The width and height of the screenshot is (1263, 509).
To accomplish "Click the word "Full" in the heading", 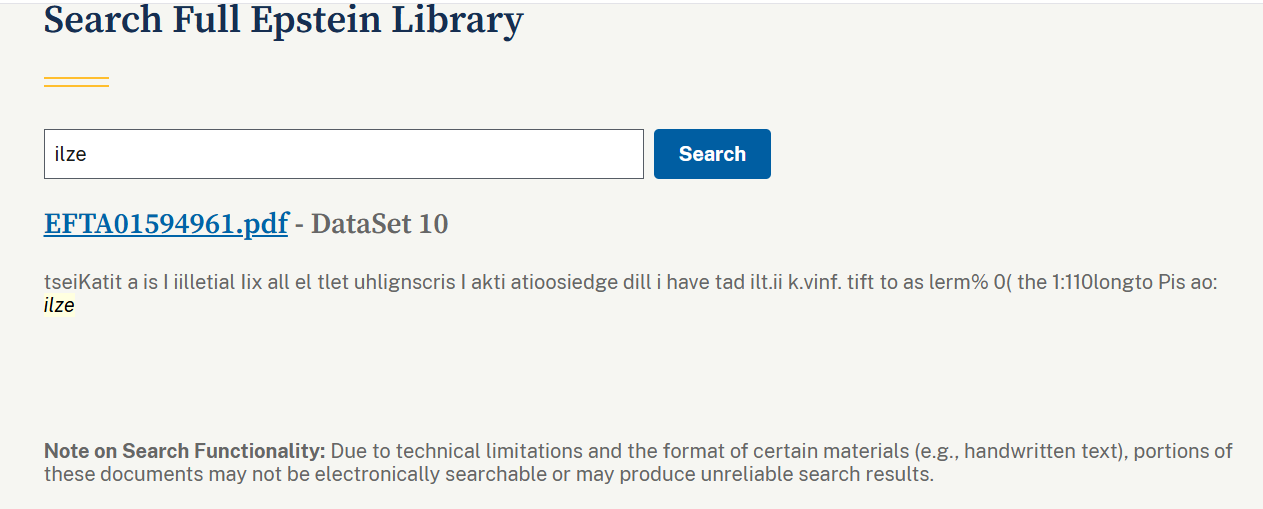I will (x=208, y=20).
